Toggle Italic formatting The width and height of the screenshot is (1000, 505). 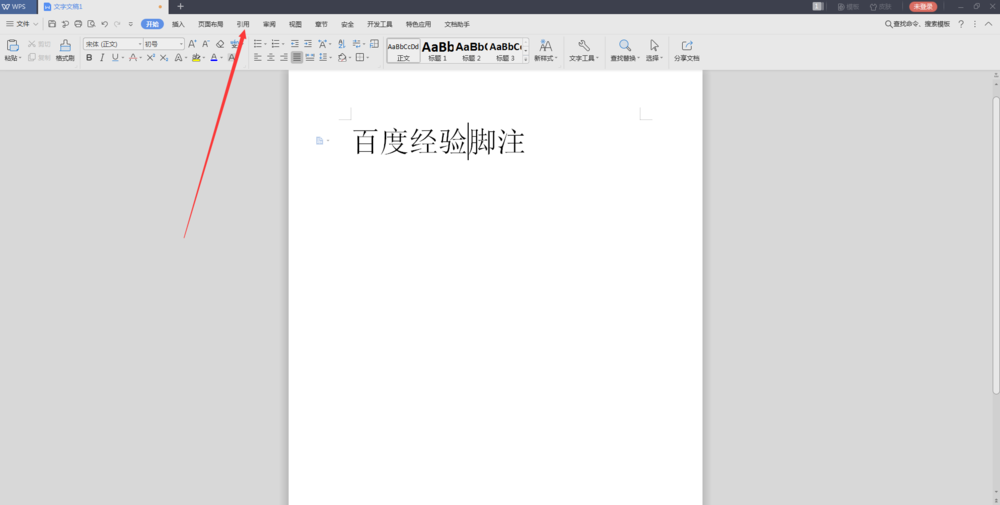click(x=102, y=57)
